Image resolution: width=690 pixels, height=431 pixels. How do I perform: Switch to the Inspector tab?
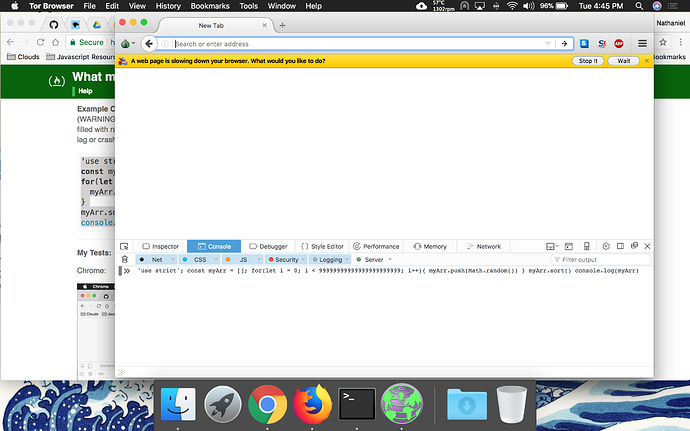pyautogui.click(x=161, y=247)
